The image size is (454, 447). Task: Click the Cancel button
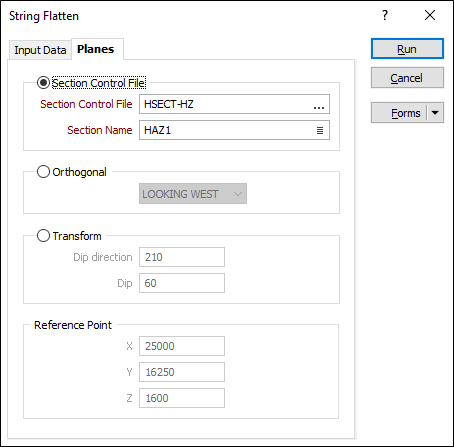coord(407,78)
